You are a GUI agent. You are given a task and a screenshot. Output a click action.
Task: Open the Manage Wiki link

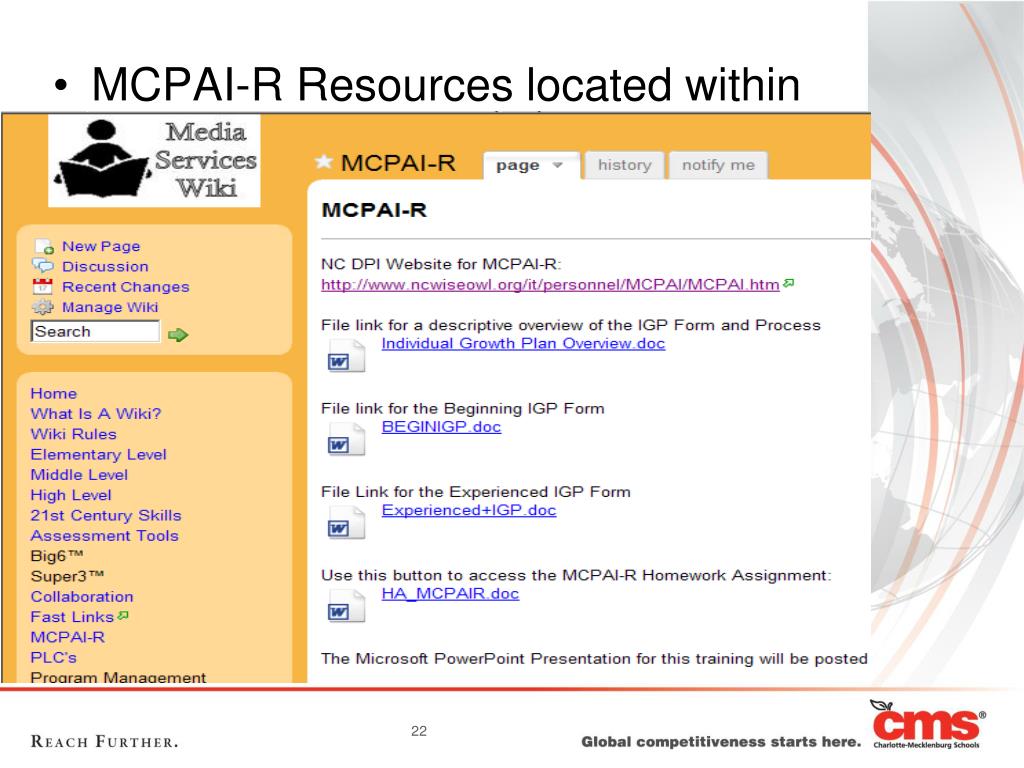pos(110,307)
